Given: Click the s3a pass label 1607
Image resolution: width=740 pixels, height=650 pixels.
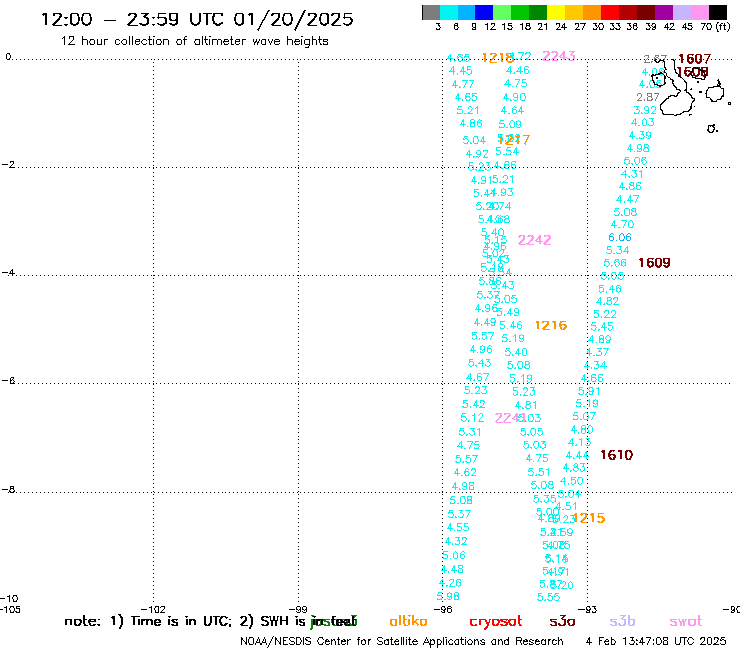Looking at the screenshot, I should 694,59.
